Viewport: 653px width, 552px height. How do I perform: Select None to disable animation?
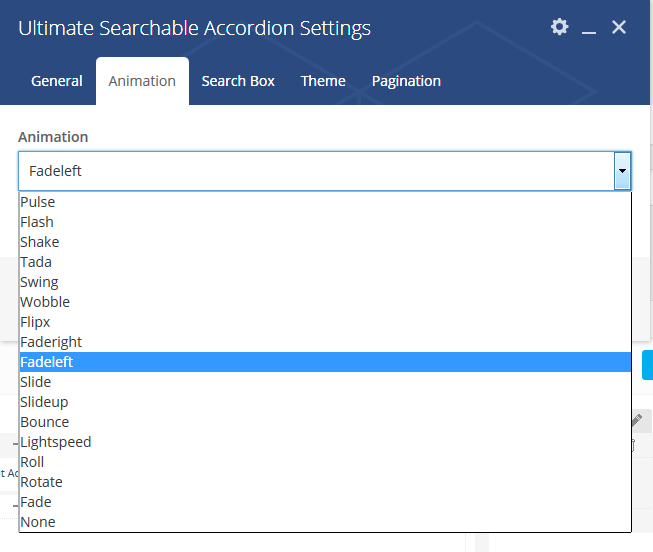[x=38, y=522]
